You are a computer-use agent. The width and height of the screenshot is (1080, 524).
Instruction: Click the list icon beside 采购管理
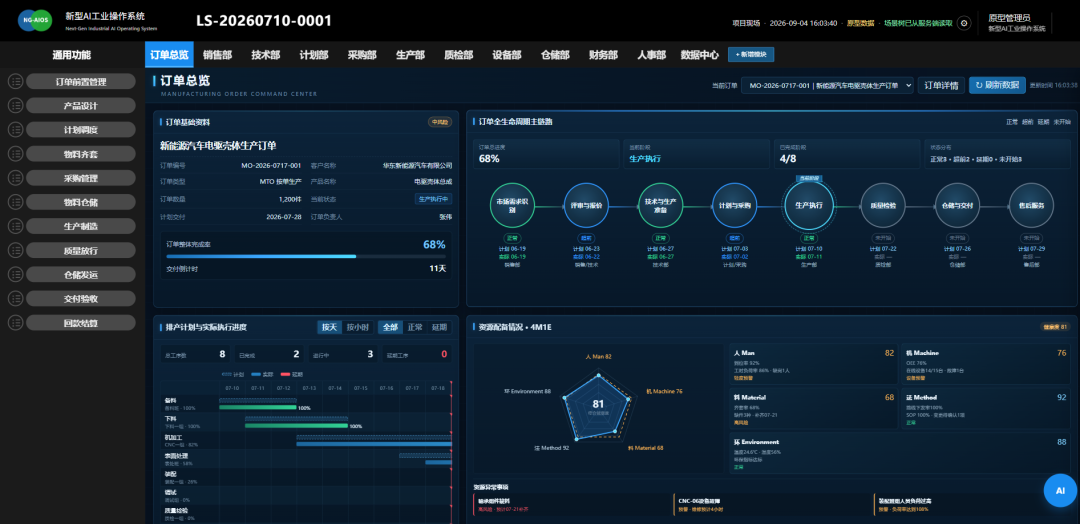click(15, 178)
